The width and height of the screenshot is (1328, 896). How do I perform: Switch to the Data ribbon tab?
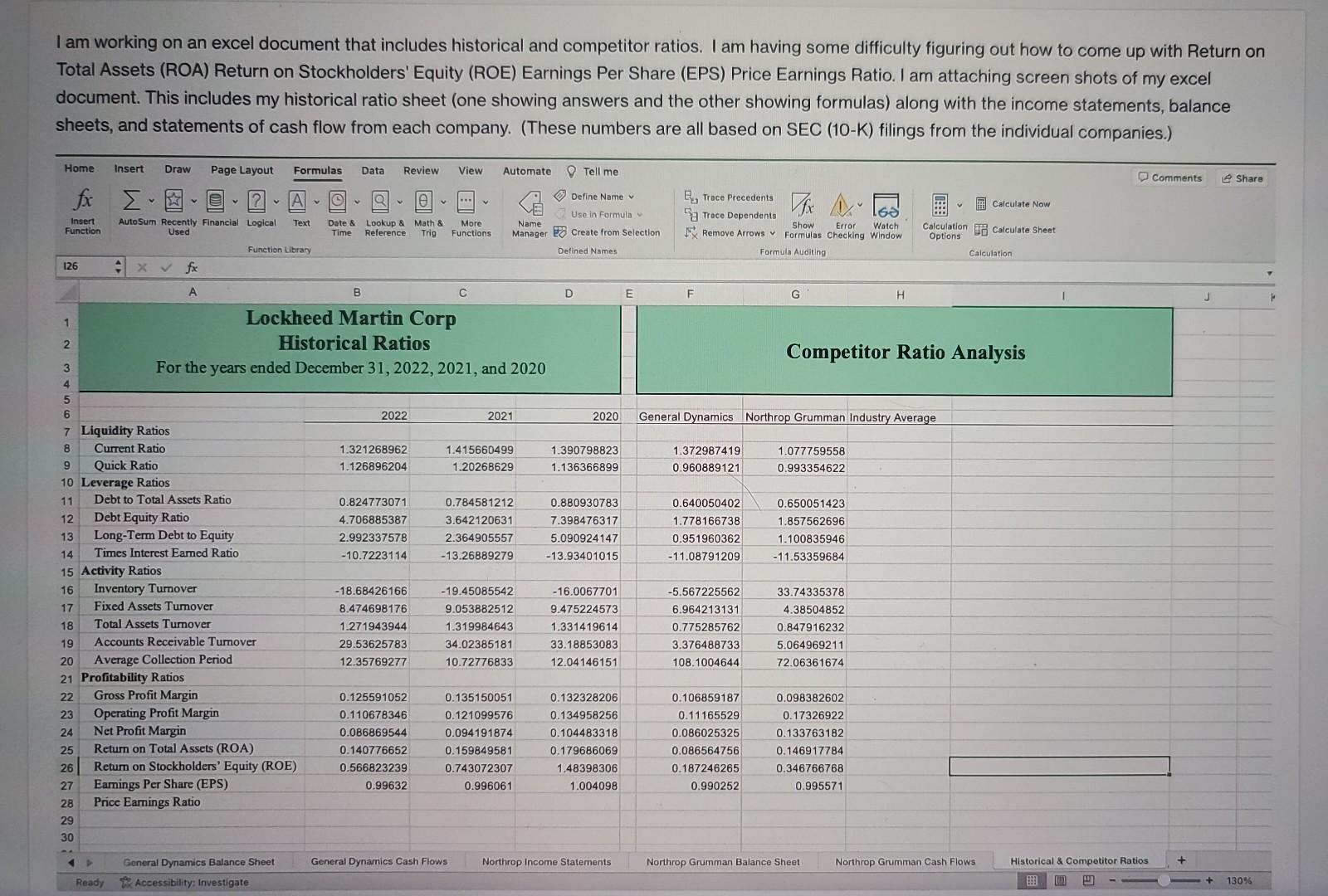tap(372, 170)
